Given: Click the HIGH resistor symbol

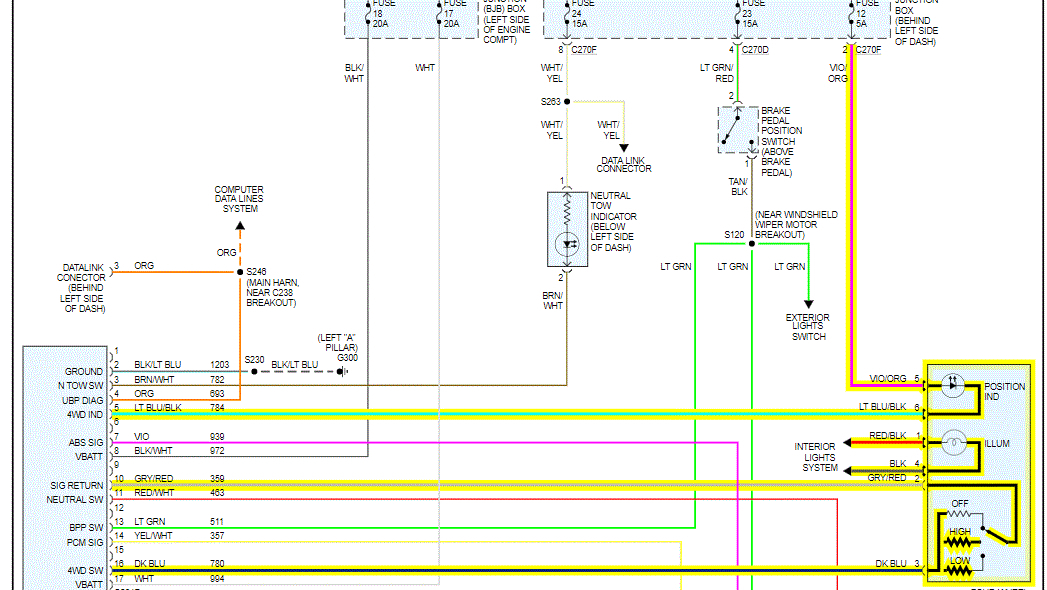Looking at the screenshot, I should click(959, 543).
